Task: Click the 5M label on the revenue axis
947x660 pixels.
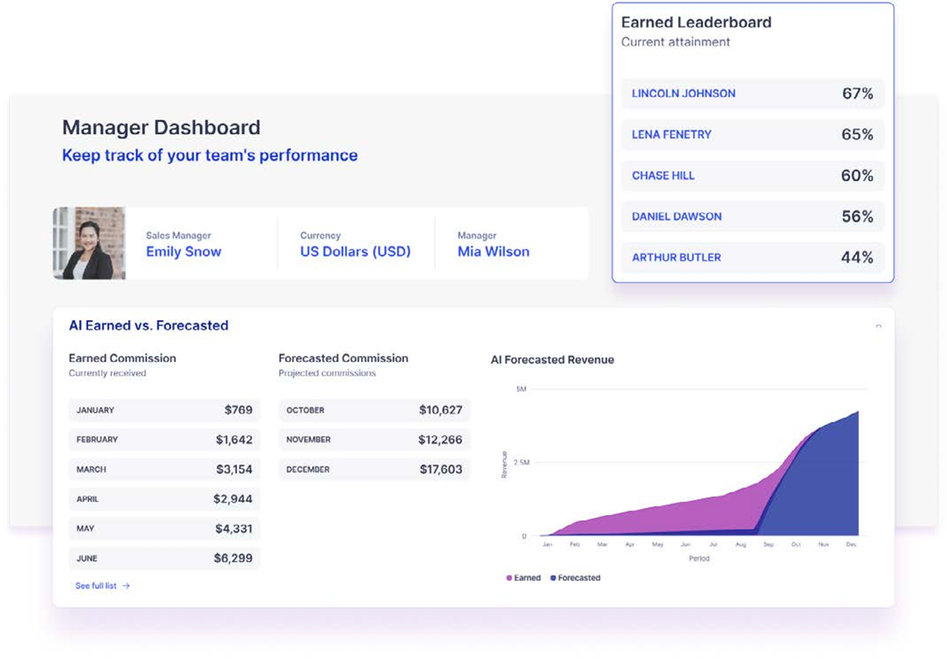Action: pyautogui.click(x=521, y=389)
